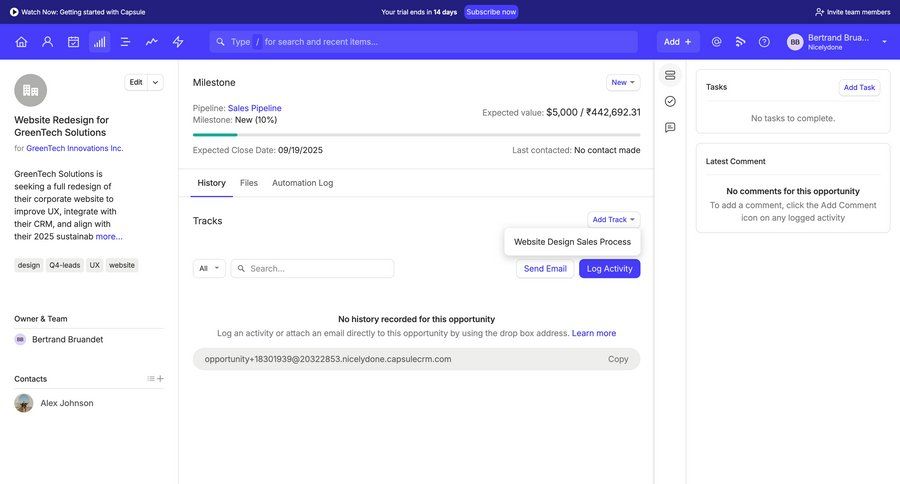Click the Log Activity button

pos(610,269)
